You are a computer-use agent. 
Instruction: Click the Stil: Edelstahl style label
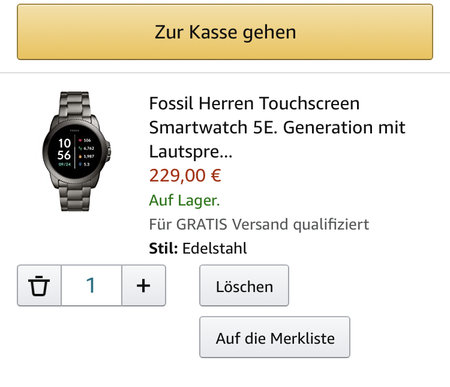[198, 248]
